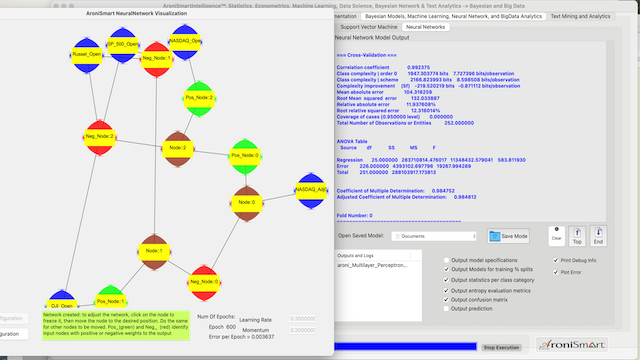This screenshot has width=640, height=360.
Task: Select the DJI_Open input node
Action: (x=62, y=300)
